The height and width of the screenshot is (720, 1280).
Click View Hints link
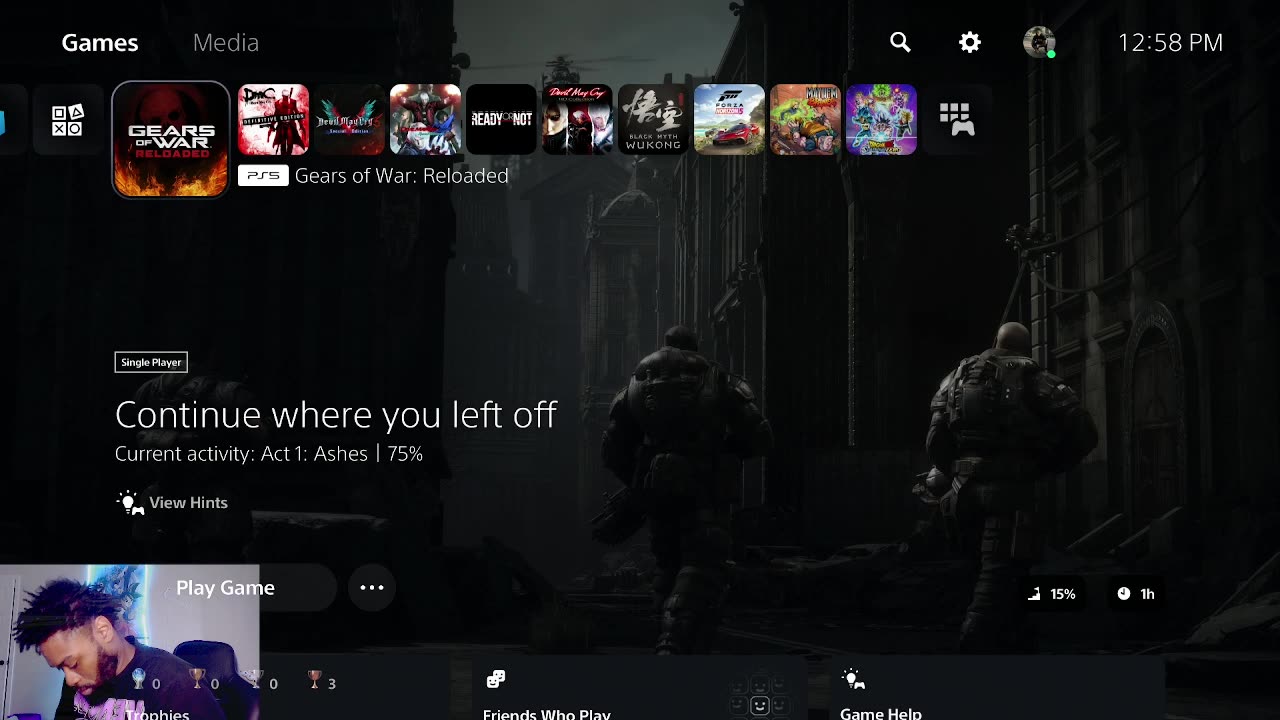188,502
